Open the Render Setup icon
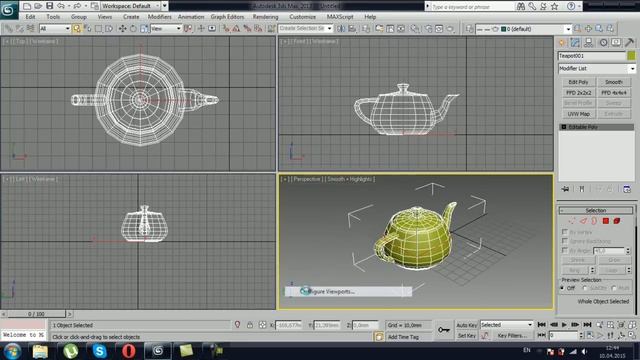Viewport: 640px width, 360px height. [x=428, y=29]
